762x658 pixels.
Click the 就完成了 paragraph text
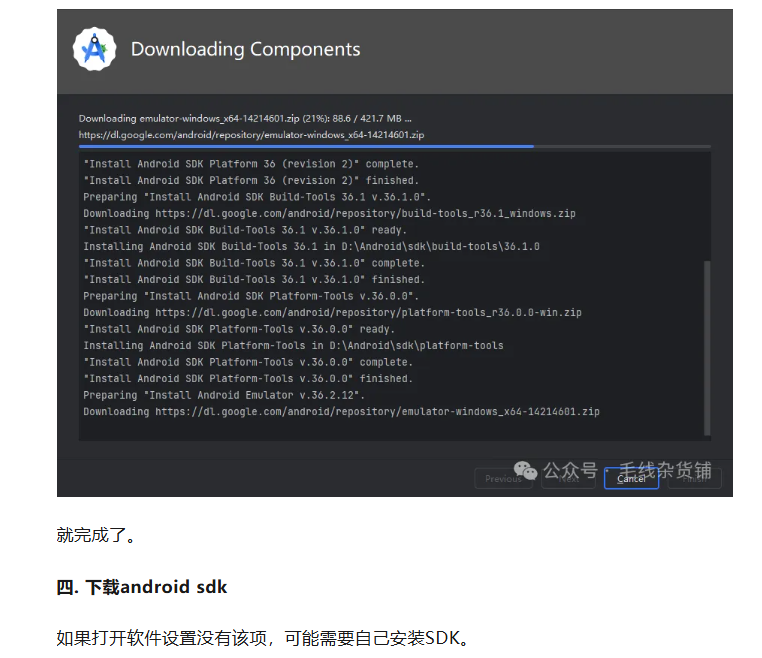pos(96,535)
